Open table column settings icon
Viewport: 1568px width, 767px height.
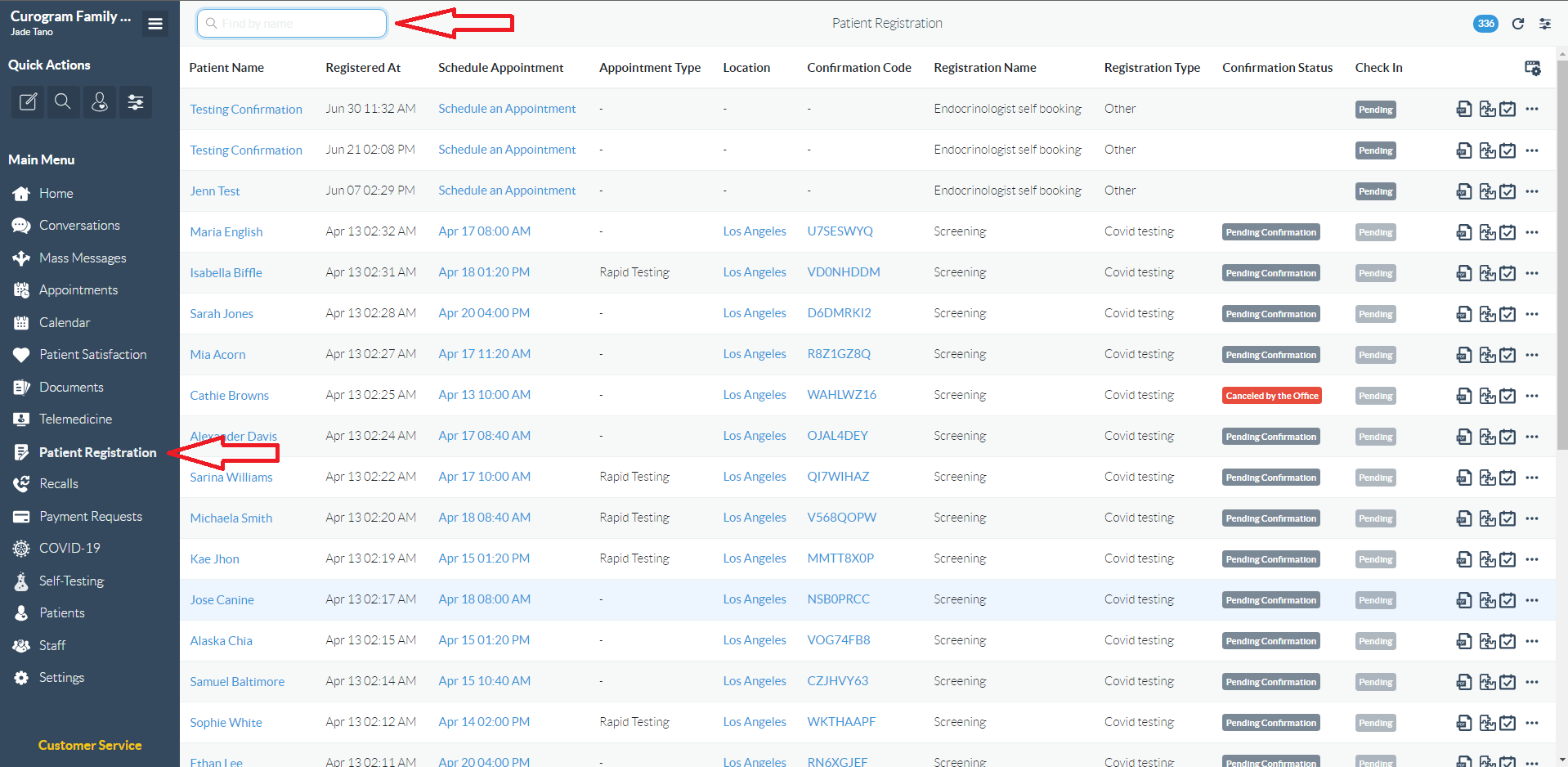(1532, 68)
